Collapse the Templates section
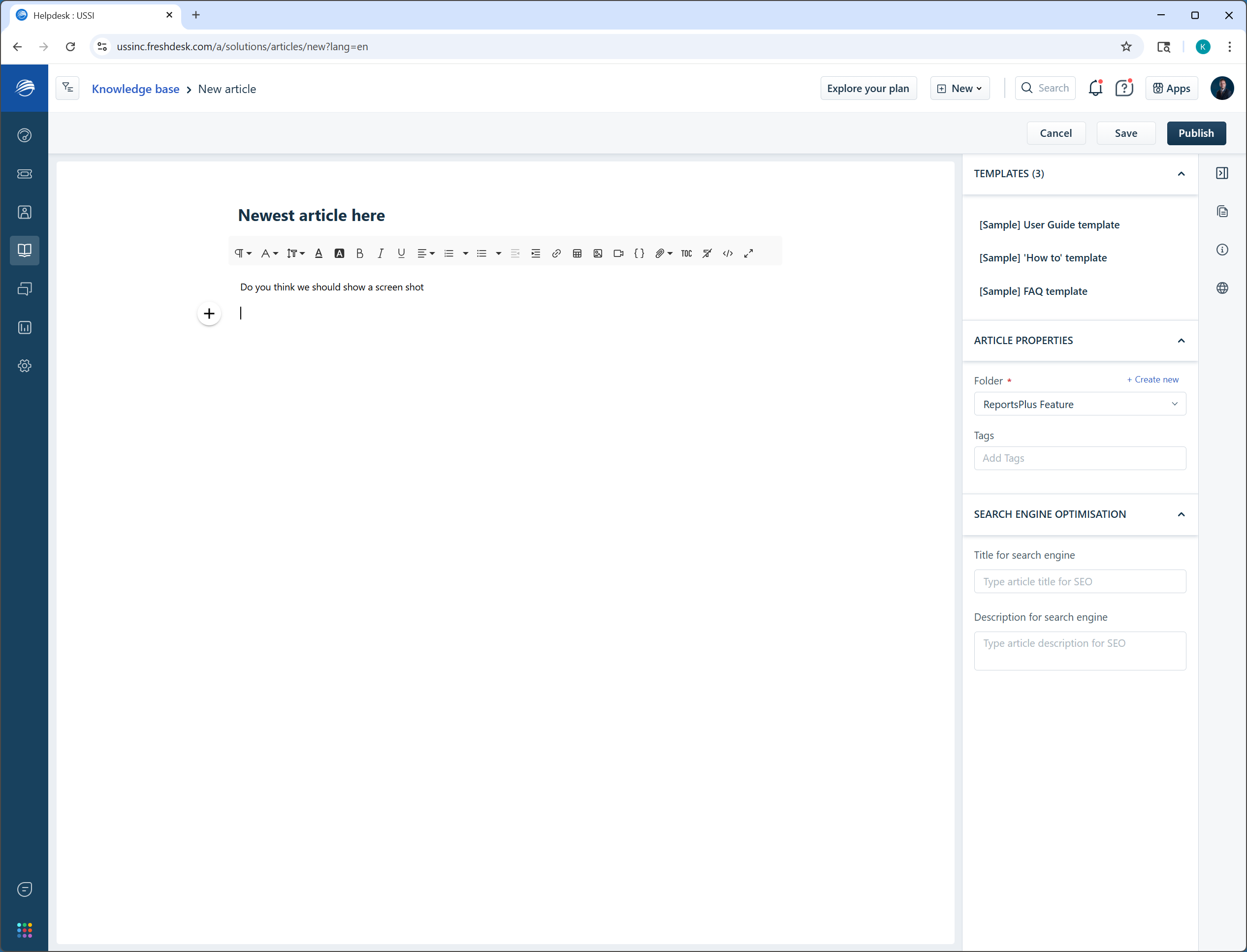 click(1181, 174)
